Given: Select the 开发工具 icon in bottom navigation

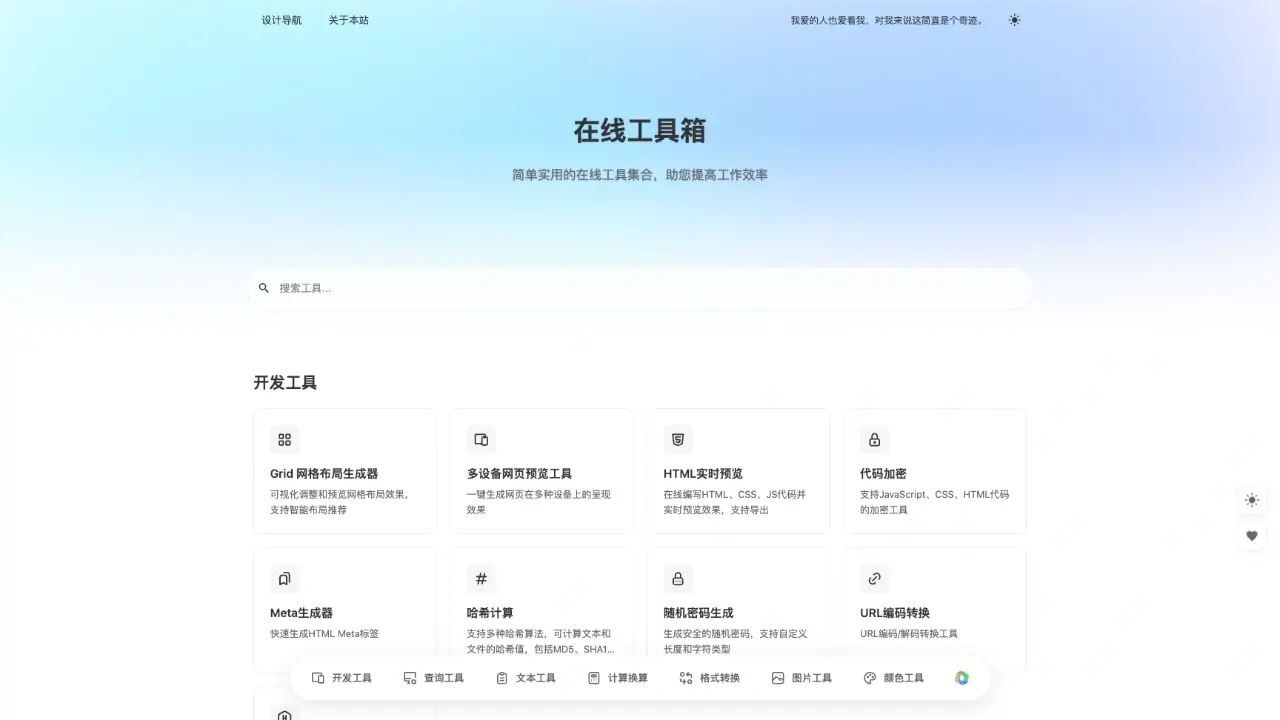Looking at the screenshot, I should (x=318, y=677).
